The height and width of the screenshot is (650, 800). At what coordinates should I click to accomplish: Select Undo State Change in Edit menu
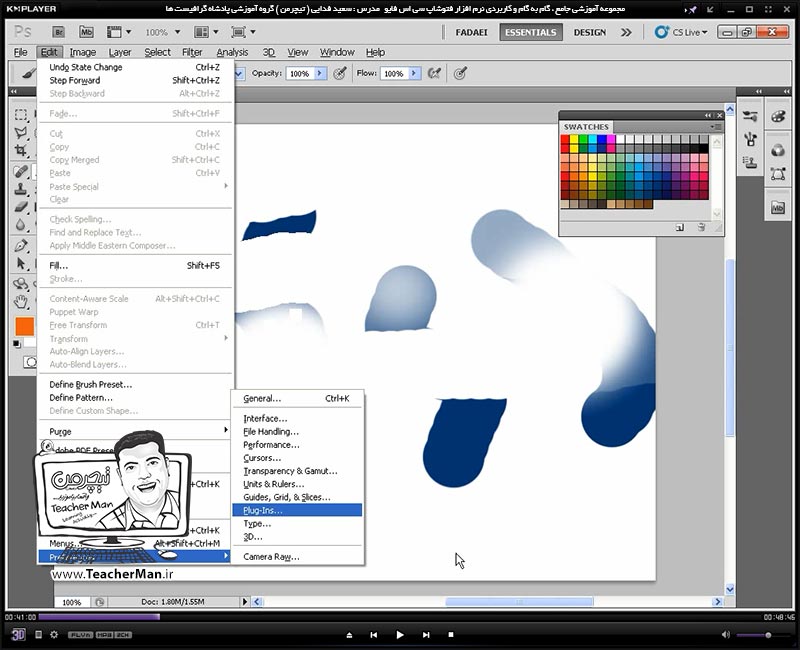pyautogui.click(x=135, y=67)
